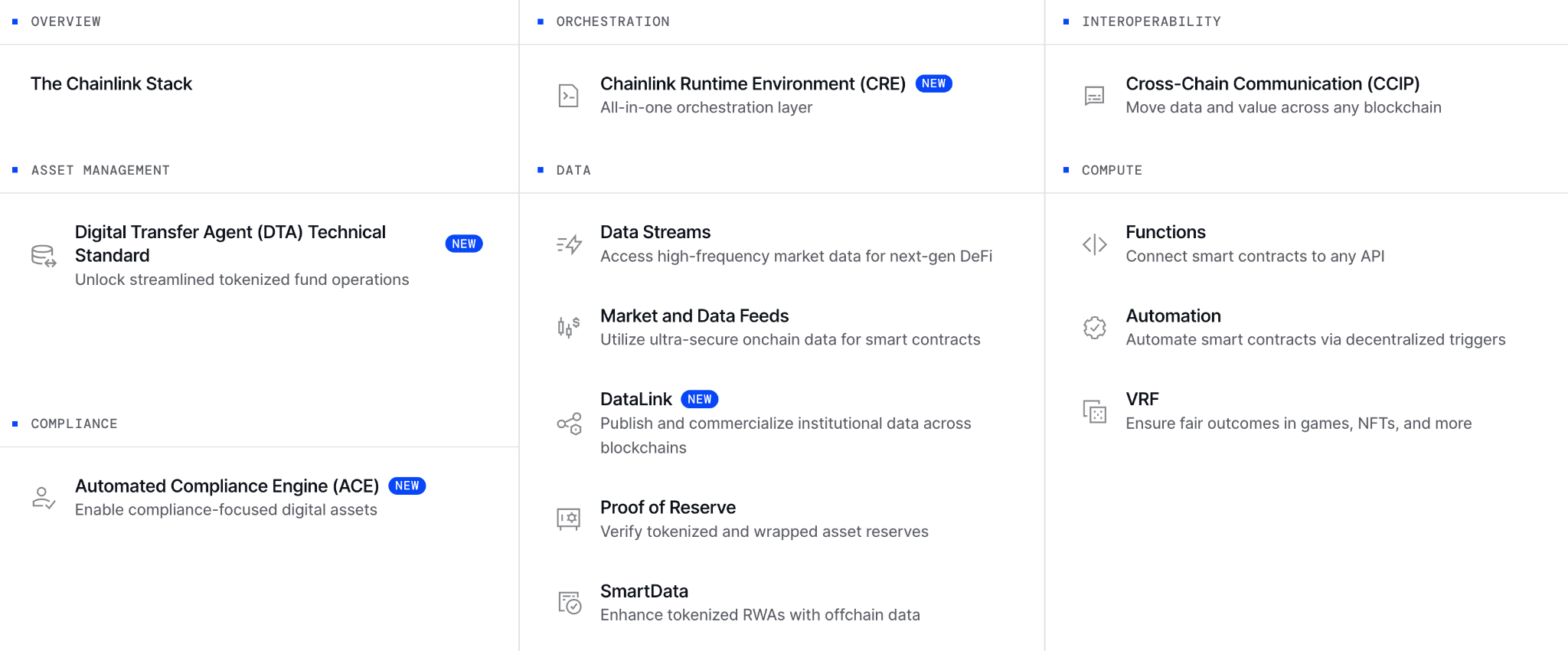Go to Functions product page
1568x651 pixels.
click(x=1165, y=232)
